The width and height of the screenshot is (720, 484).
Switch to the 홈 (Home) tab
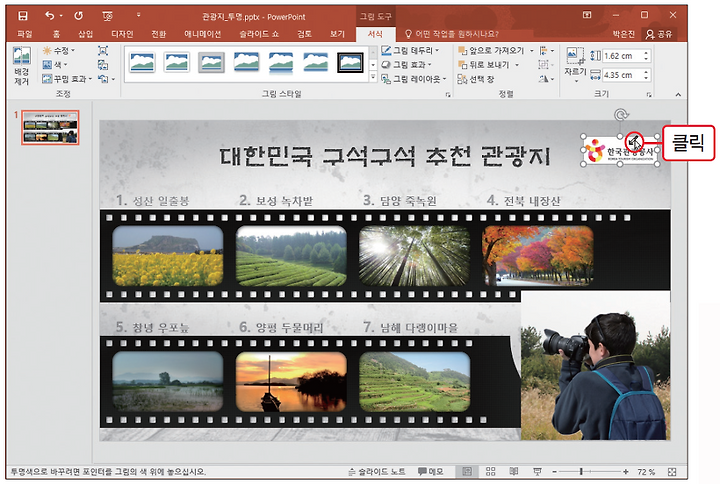coord(56,34)
